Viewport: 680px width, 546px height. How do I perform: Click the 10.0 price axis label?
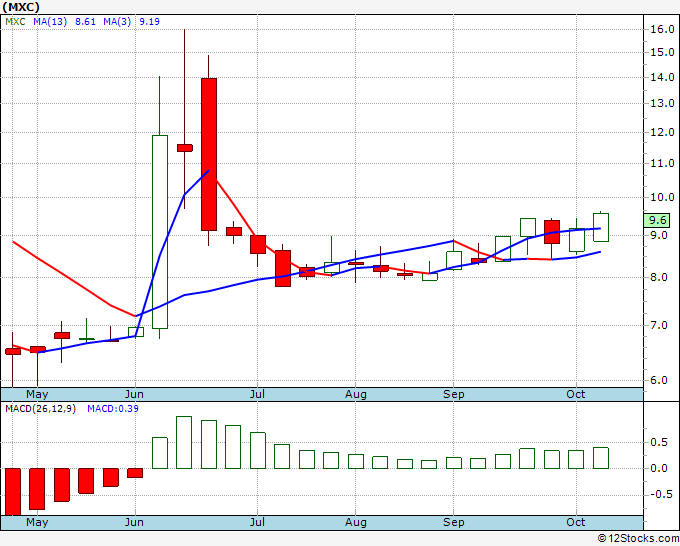(x=662, y=197)
